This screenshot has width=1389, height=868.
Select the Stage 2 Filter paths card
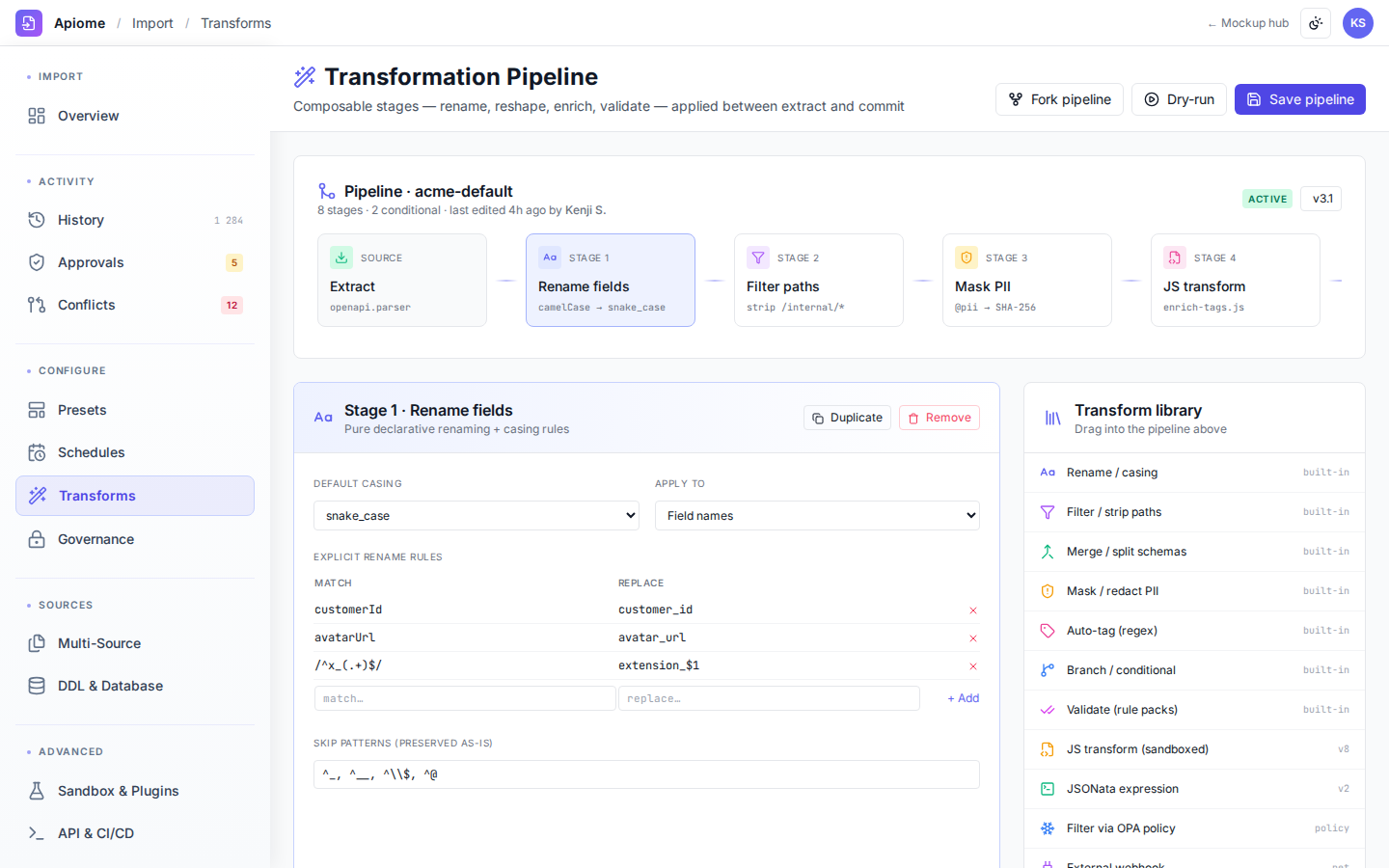pos(819,280)
